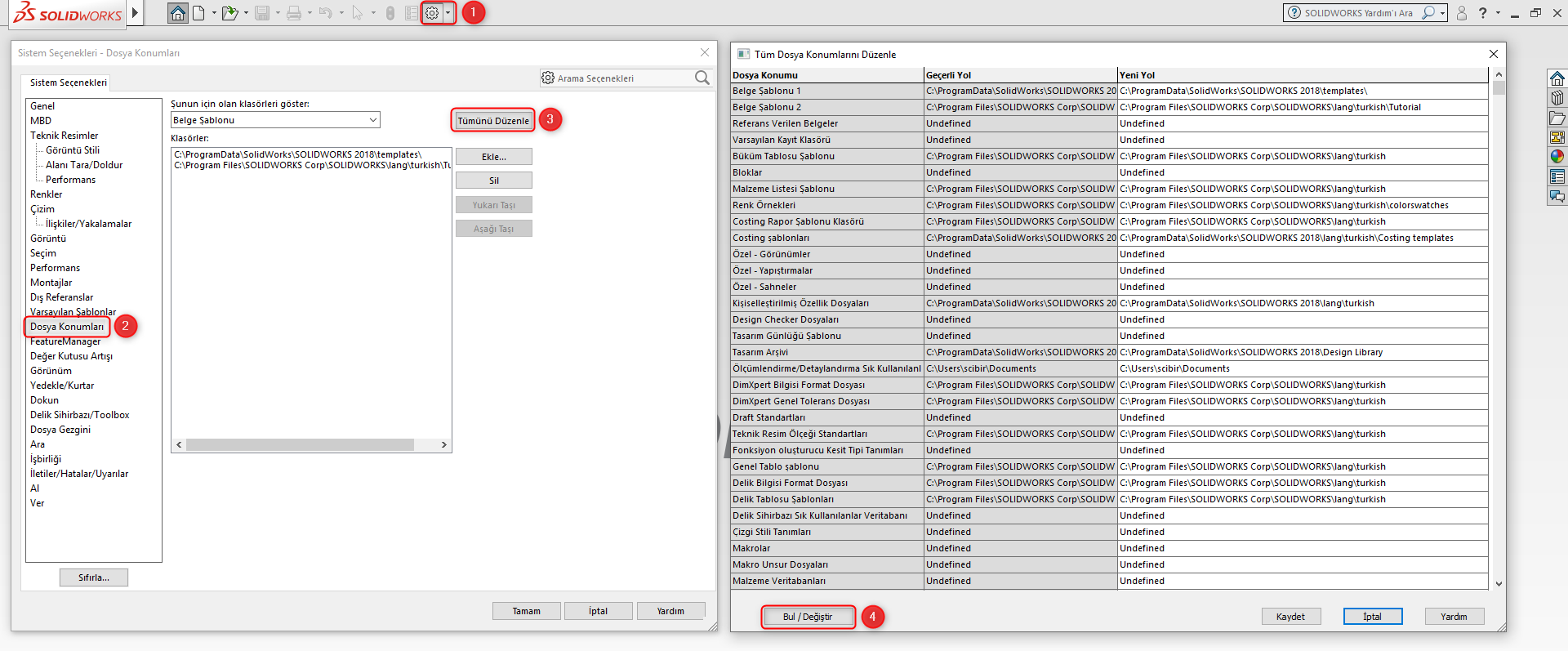Viewport: 1568px width, 651px height.
Task: Open dropdown arrow beside the Options gear
Action: [x=448, y=13]
